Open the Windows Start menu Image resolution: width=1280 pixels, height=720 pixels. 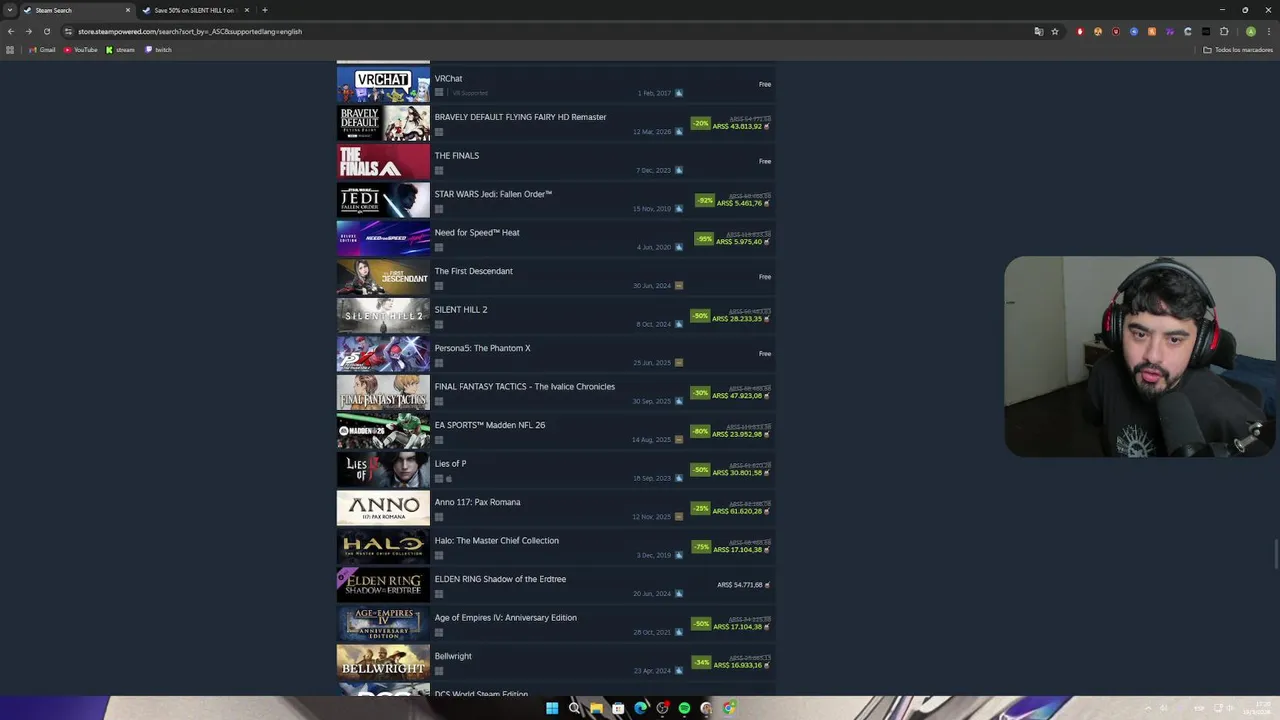click(551, 708)
